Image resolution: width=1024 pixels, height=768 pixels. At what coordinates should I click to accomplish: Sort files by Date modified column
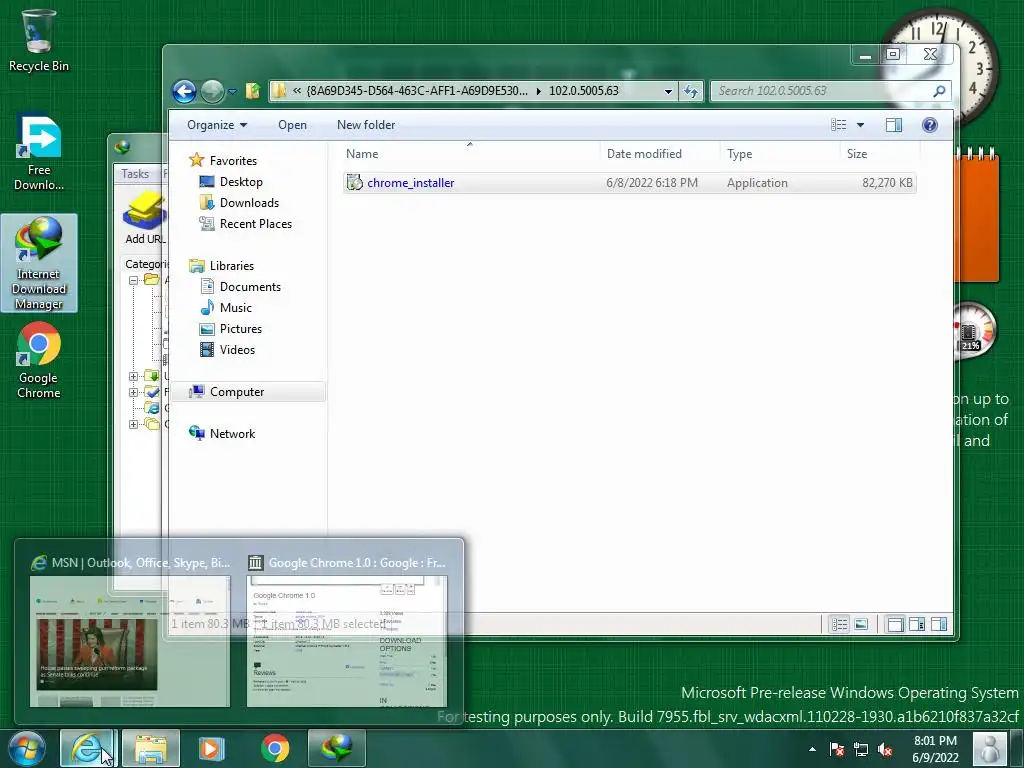[660, 154]
